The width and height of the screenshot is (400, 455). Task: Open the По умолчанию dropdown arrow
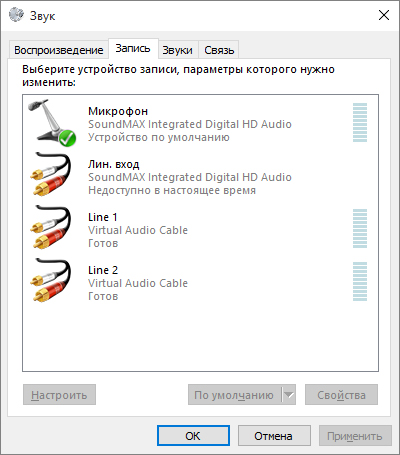(x=289, y=395)
